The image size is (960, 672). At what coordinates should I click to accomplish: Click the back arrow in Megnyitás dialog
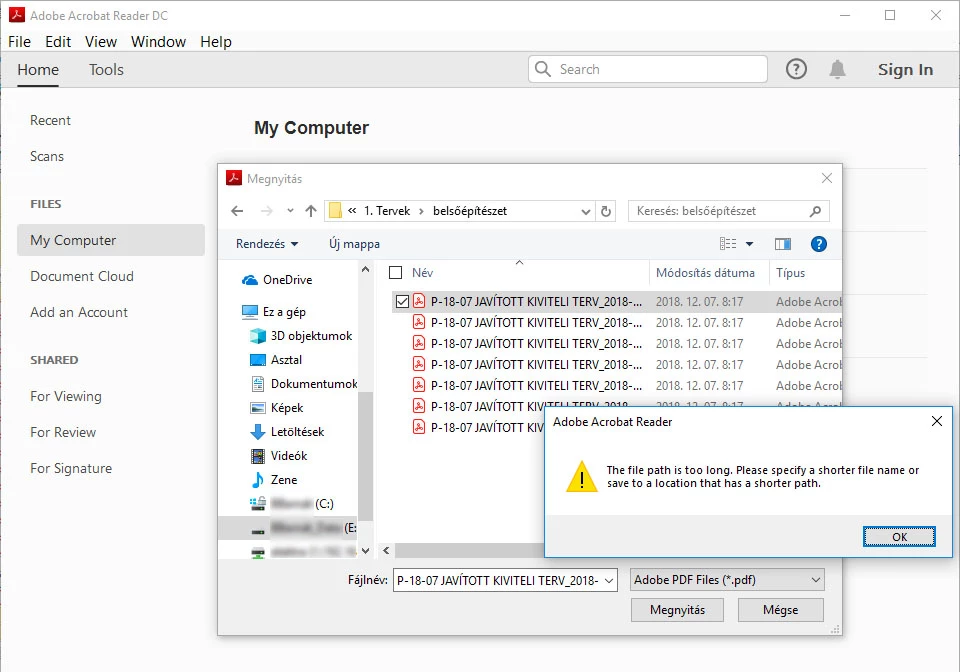coord(237,211)
